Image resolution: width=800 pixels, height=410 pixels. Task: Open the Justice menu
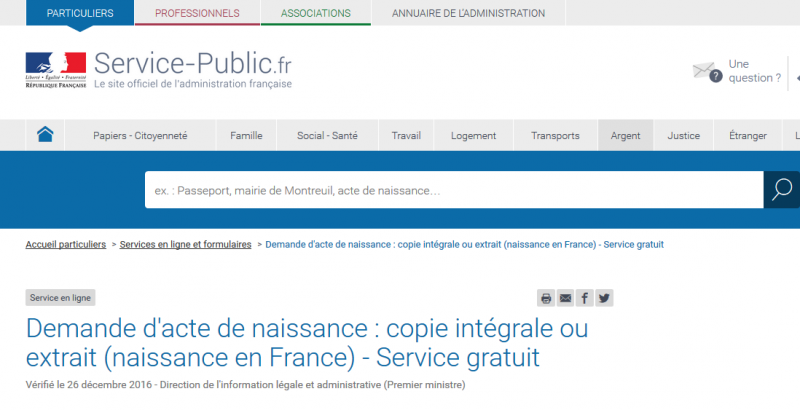click(x=684, y=136)
